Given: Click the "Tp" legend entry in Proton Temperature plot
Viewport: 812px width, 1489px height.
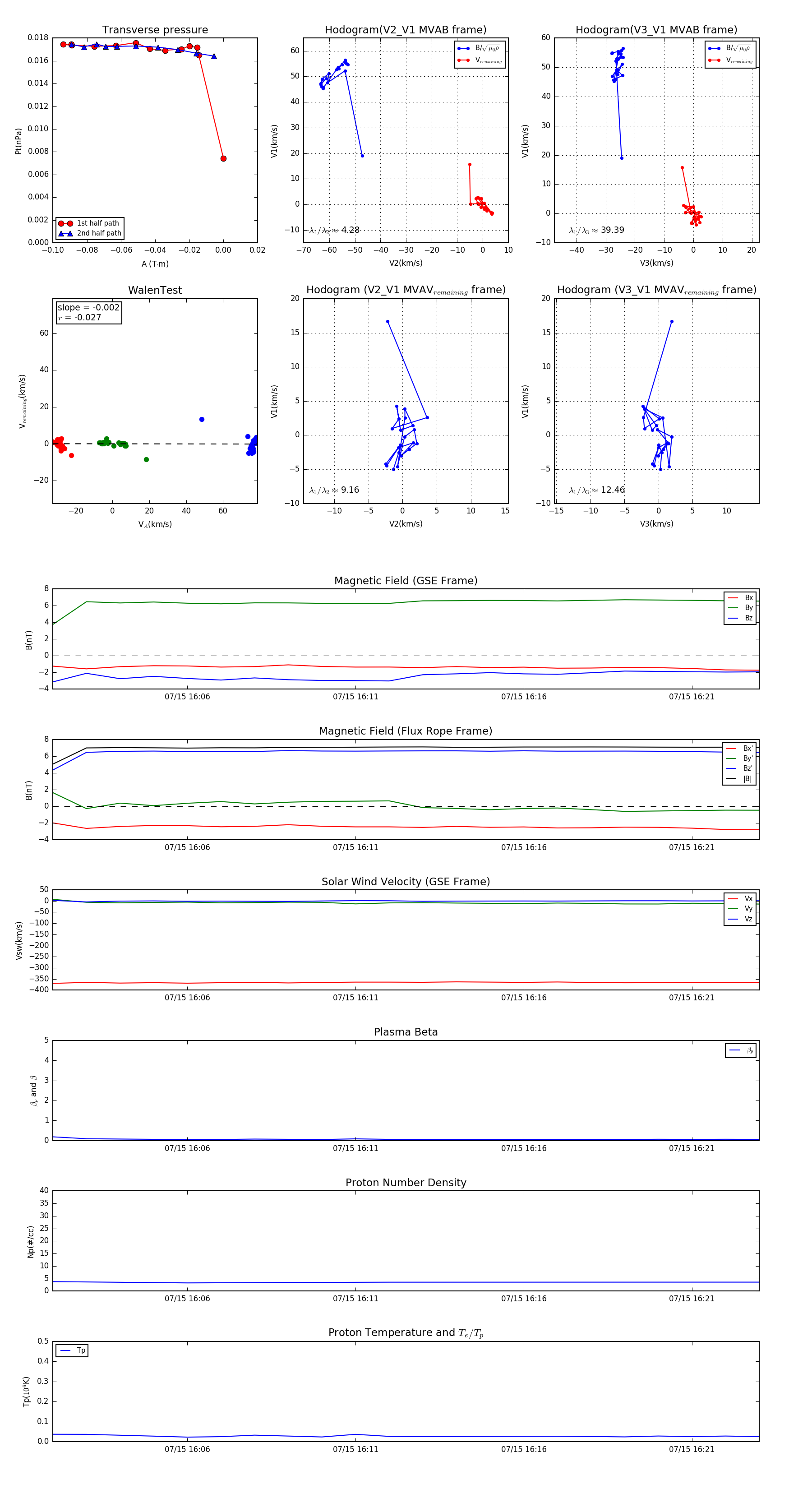Looking at the screenshot, I should coord(72,1351).
